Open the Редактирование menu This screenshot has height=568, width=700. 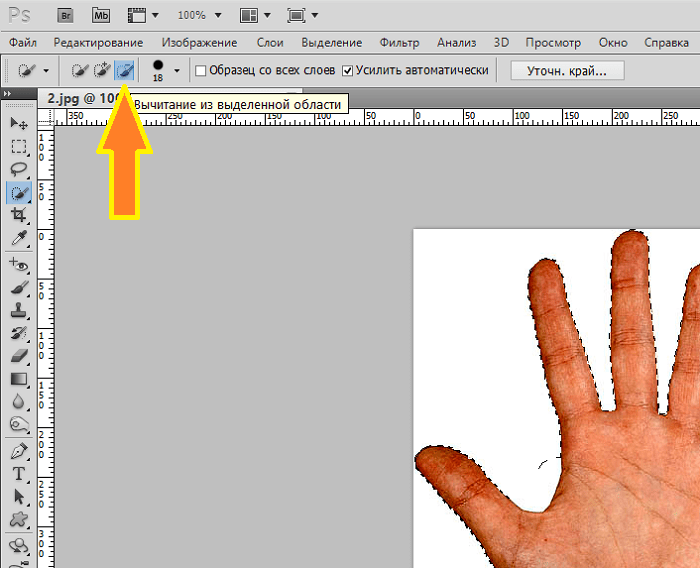click(98, 43)
